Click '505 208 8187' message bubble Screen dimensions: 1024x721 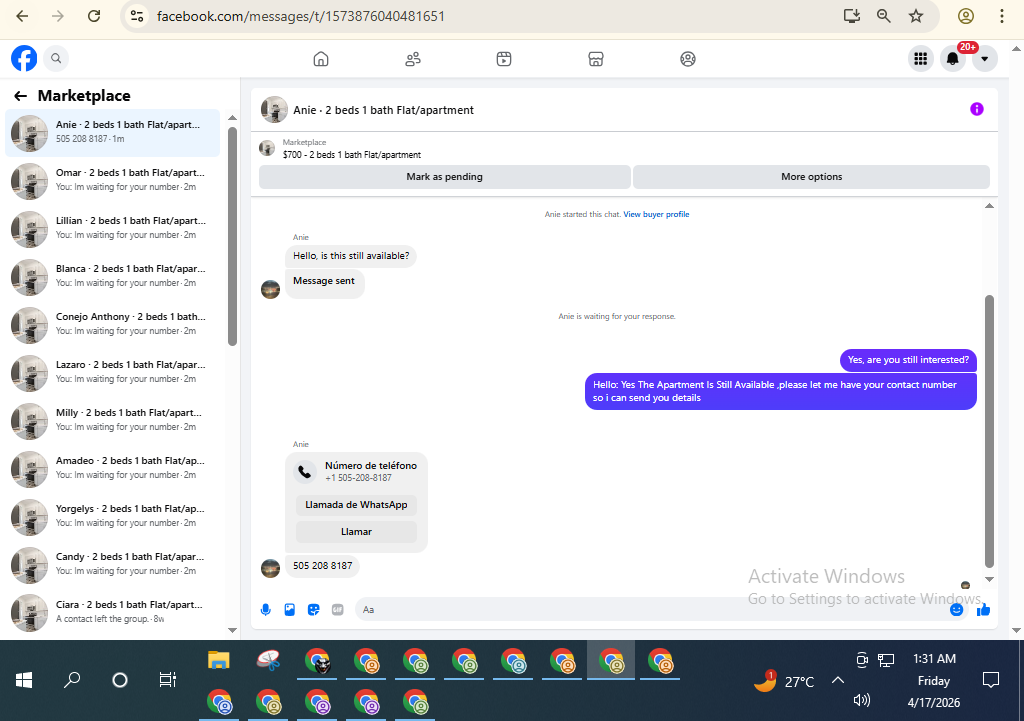click(323, 566)
